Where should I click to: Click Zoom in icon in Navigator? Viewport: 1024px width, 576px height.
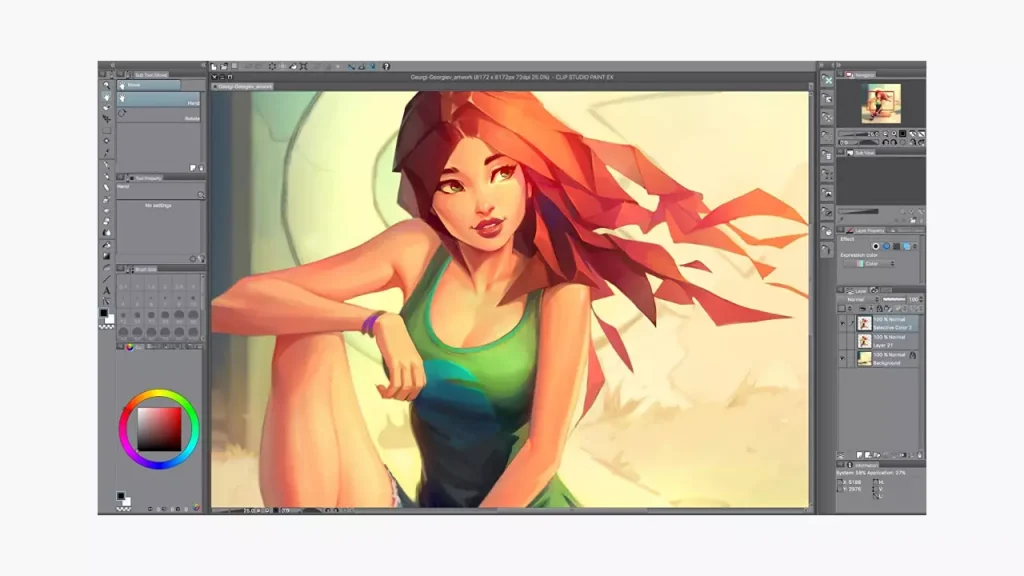point(895,134)
